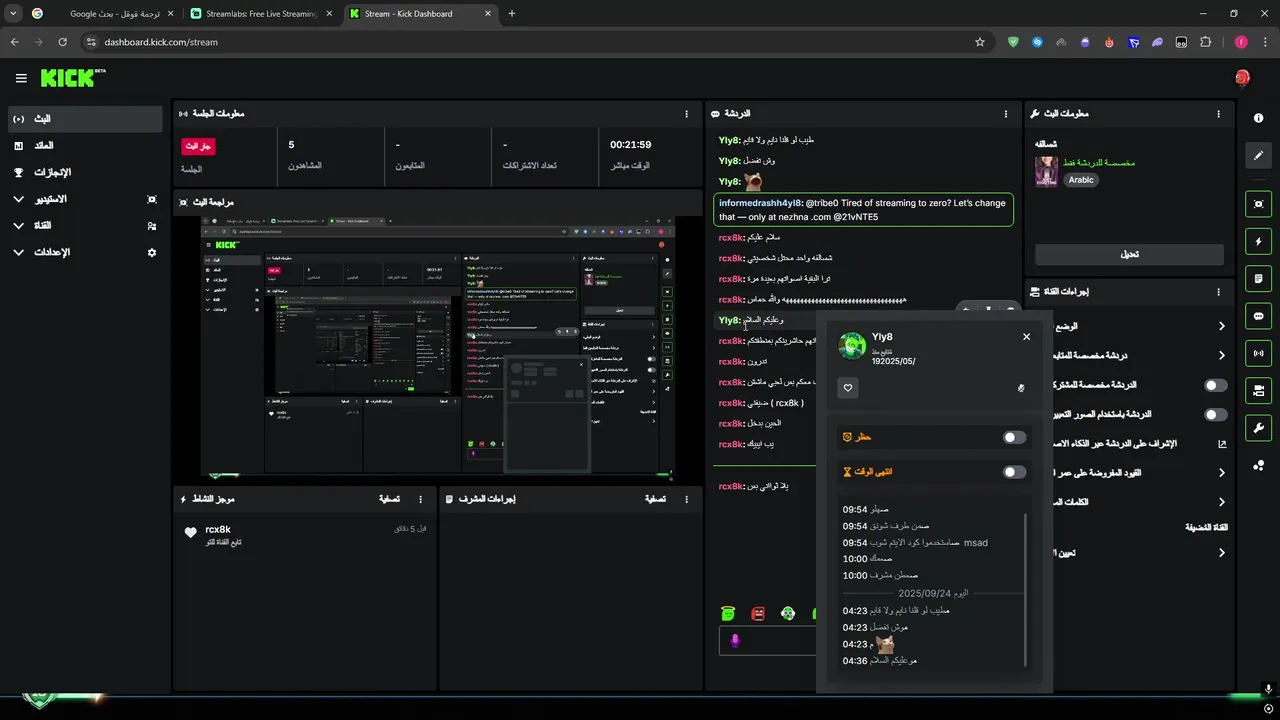Click the three-dots cluster icon in the right toolbar
This screenshot has height=720, width=1280.
tap(1258, 465)
